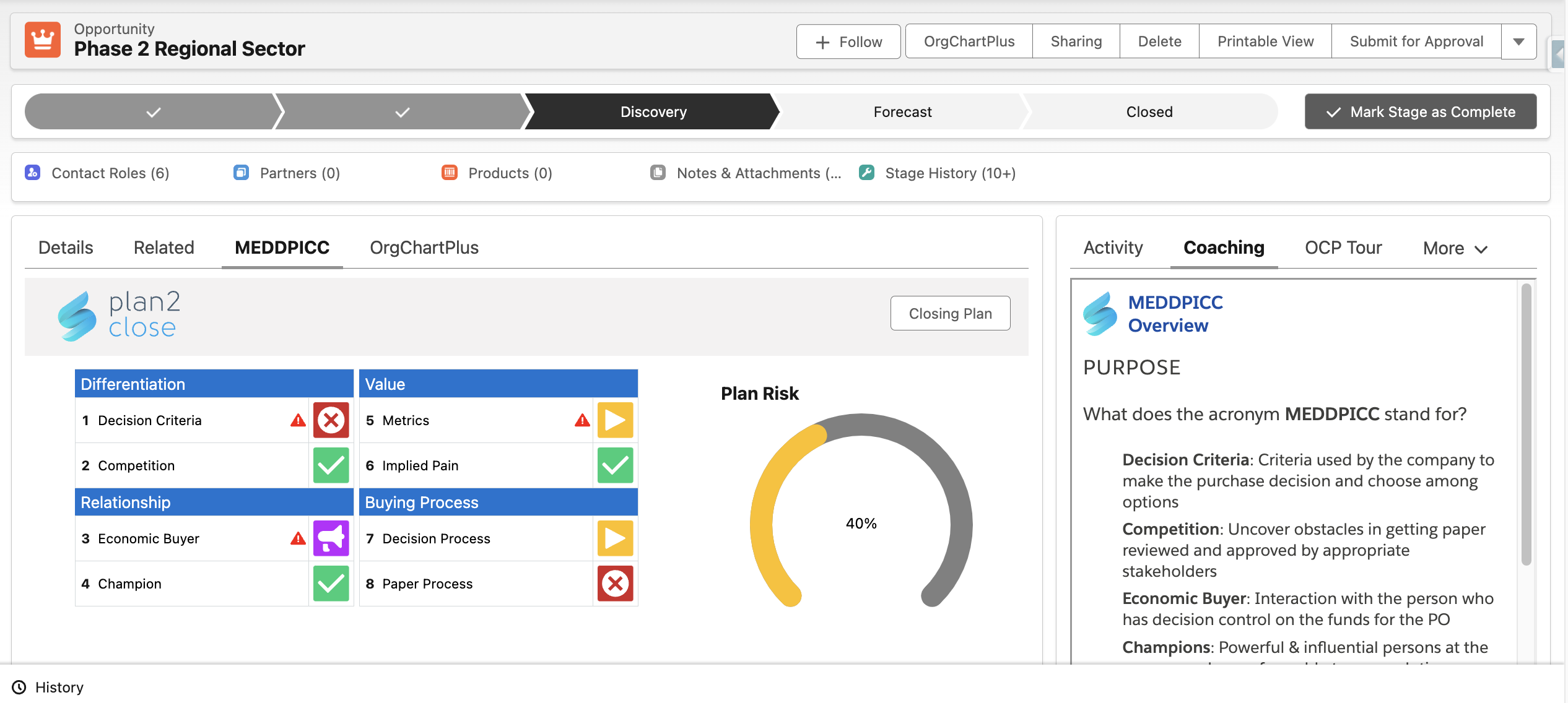Select the Forecast stage in the path
Viewport: 1568px width, 703px height.
[902, 112]
